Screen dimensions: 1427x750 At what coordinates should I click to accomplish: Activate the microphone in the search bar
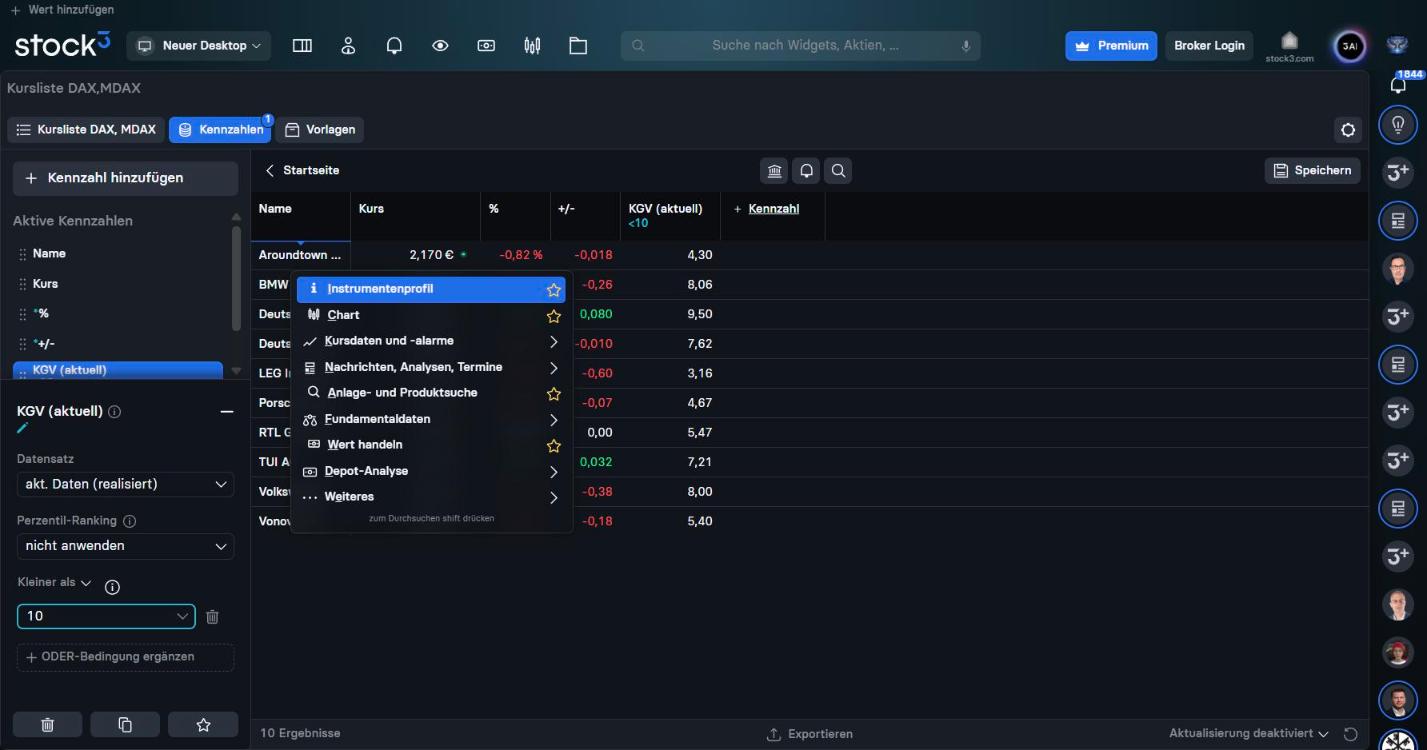(x=966, y=46)
